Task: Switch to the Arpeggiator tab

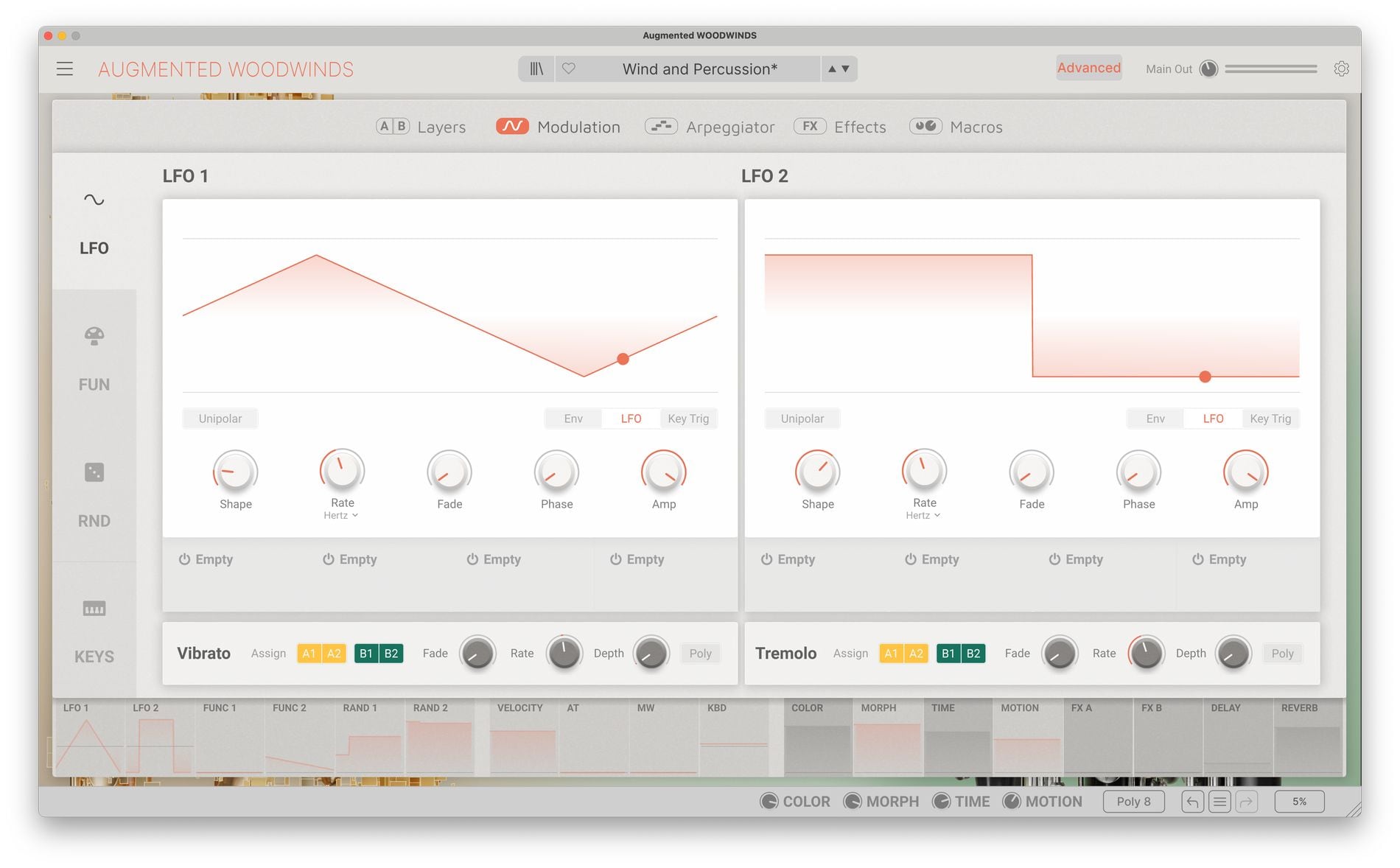Action: click(x=710, y=127)
